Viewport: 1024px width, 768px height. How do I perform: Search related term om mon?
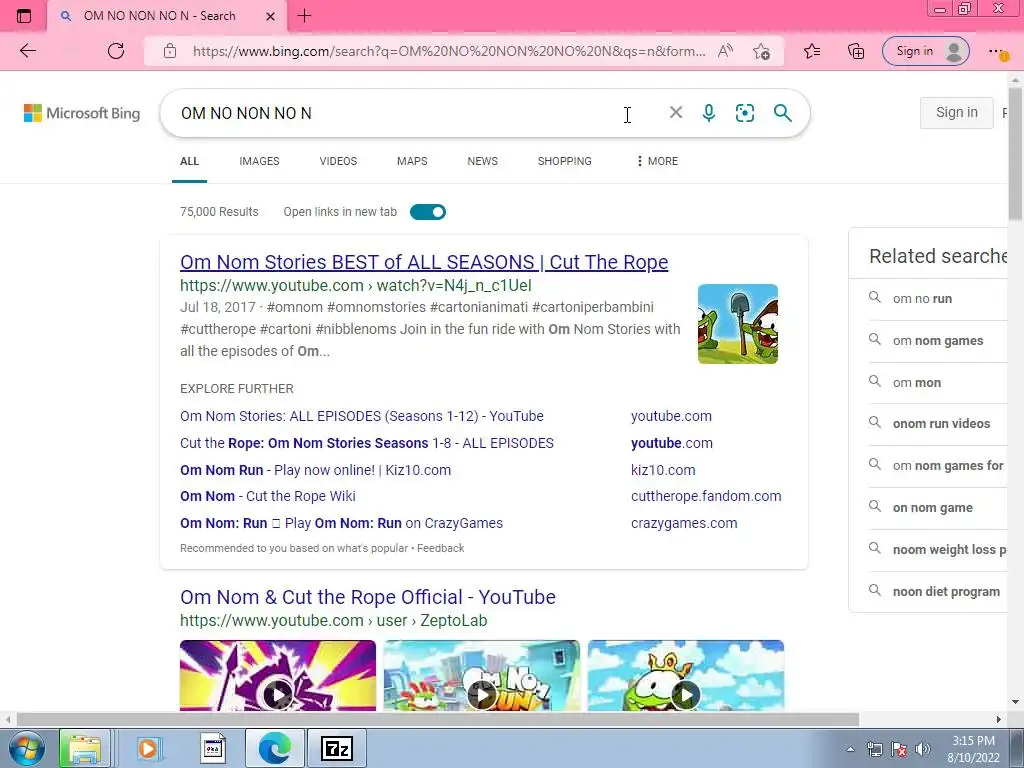(x=917, y=383)
